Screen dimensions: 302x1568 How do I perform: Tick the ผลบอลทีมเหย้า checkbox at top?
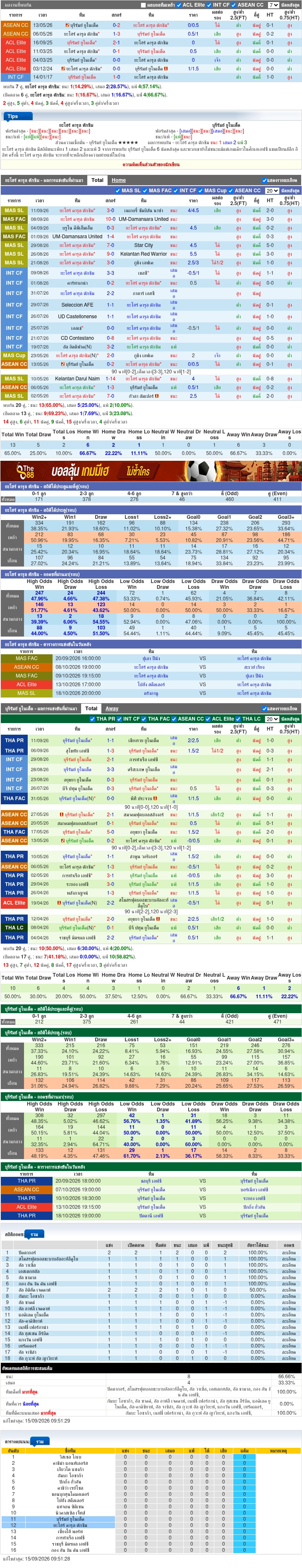click(144, 5)
